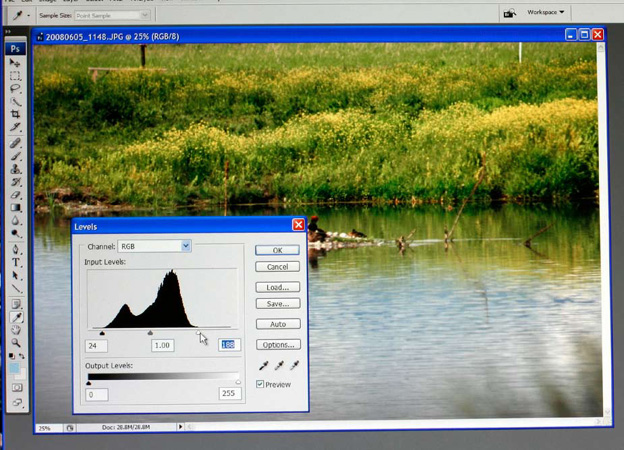Click the Options... button in Levels
The height and width of the screenshot is (450, 624).
(277, 345)
